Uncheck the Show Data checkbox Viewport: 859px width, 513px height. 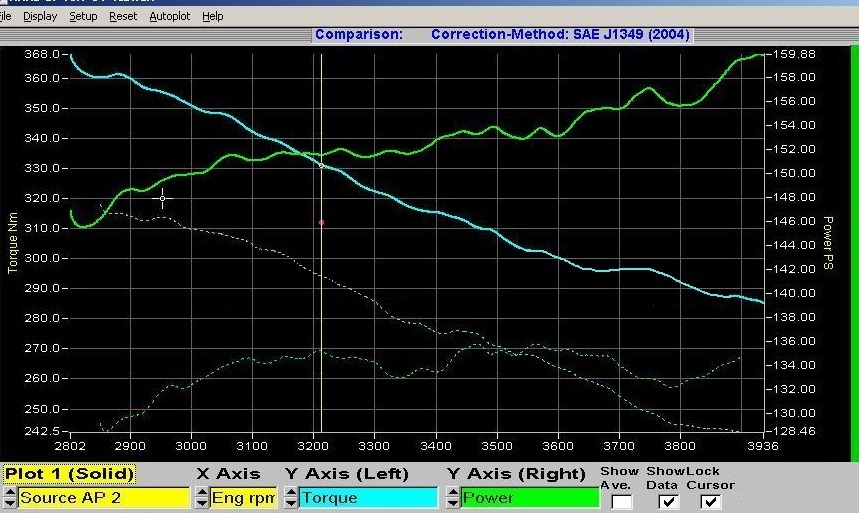(x=668, y=501)
